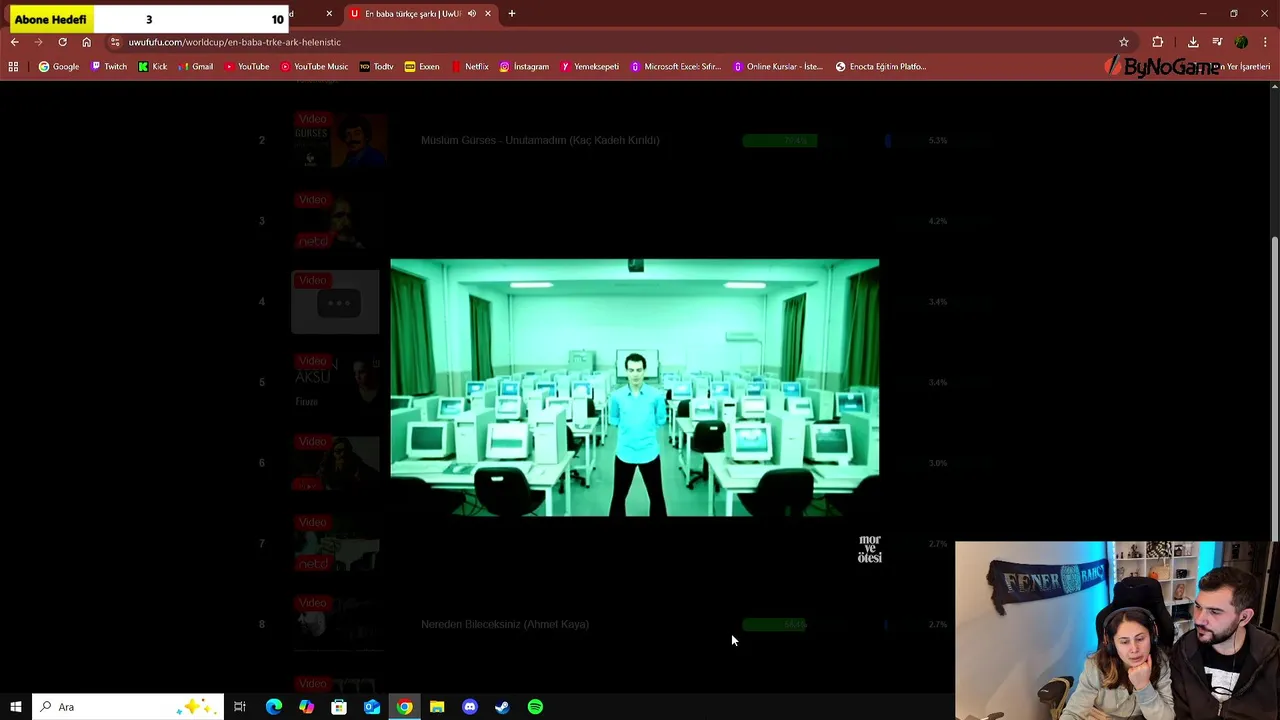Open the rank 5 Aksu video thumbnail
The height and width of the screenshot is (720, 1280).
336,382
